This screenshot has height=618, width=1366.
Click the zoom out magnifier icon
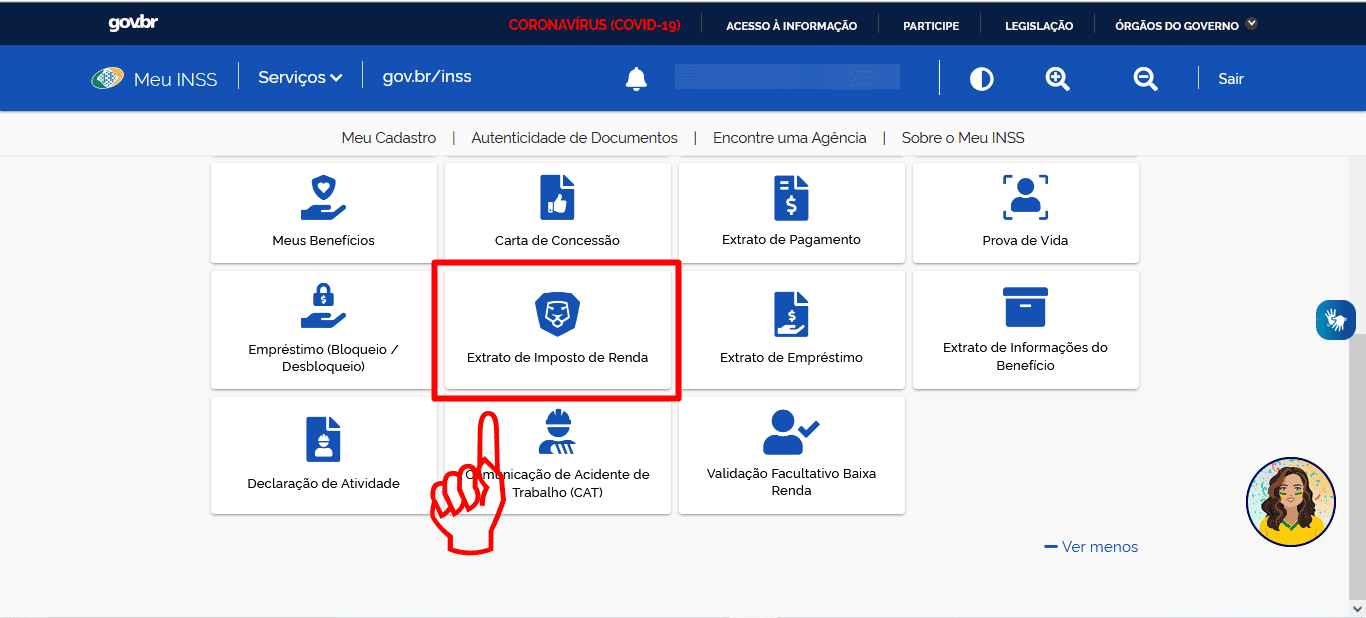pos(1146,78)
